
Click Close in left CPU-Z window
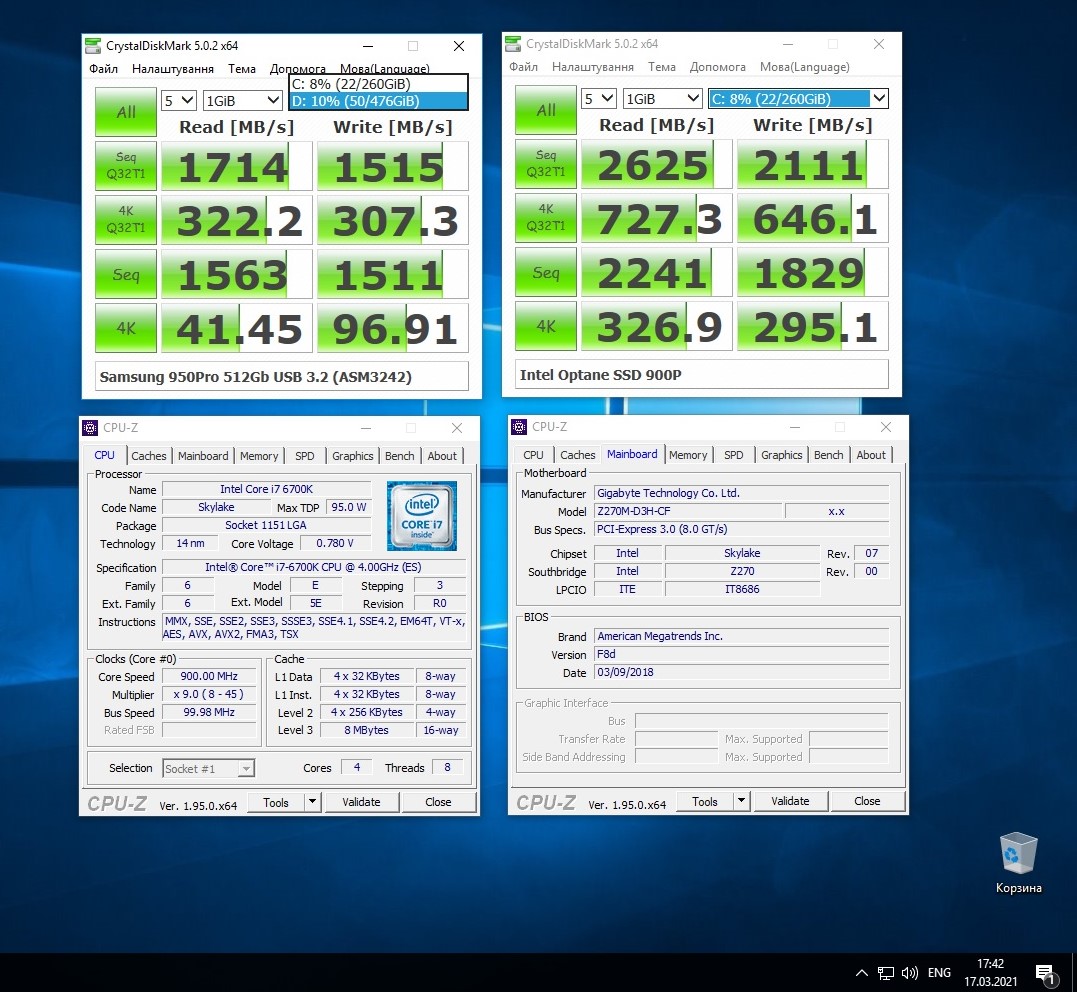[x=438, y=802]
